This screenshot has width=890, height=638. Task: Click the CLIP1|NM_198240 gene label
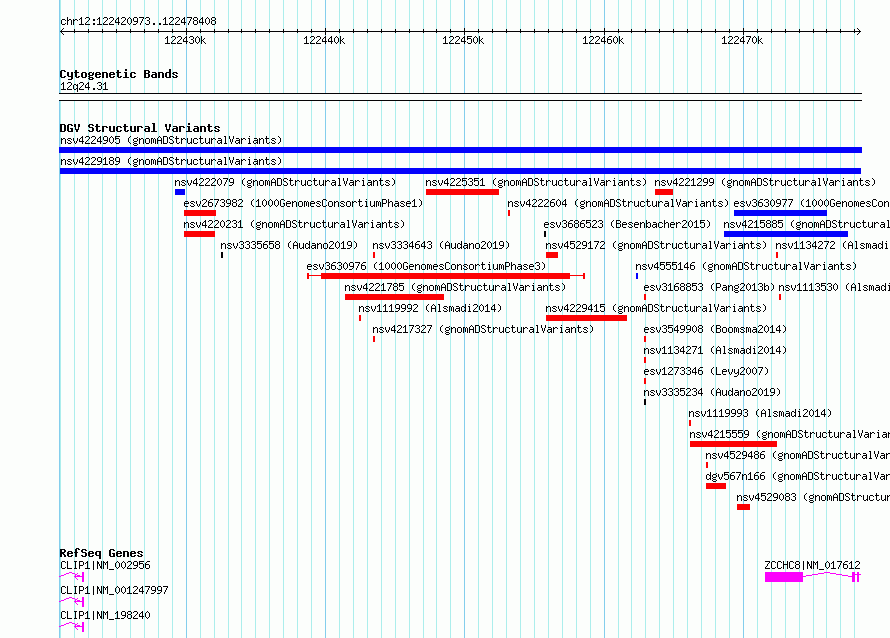(106, 615)
